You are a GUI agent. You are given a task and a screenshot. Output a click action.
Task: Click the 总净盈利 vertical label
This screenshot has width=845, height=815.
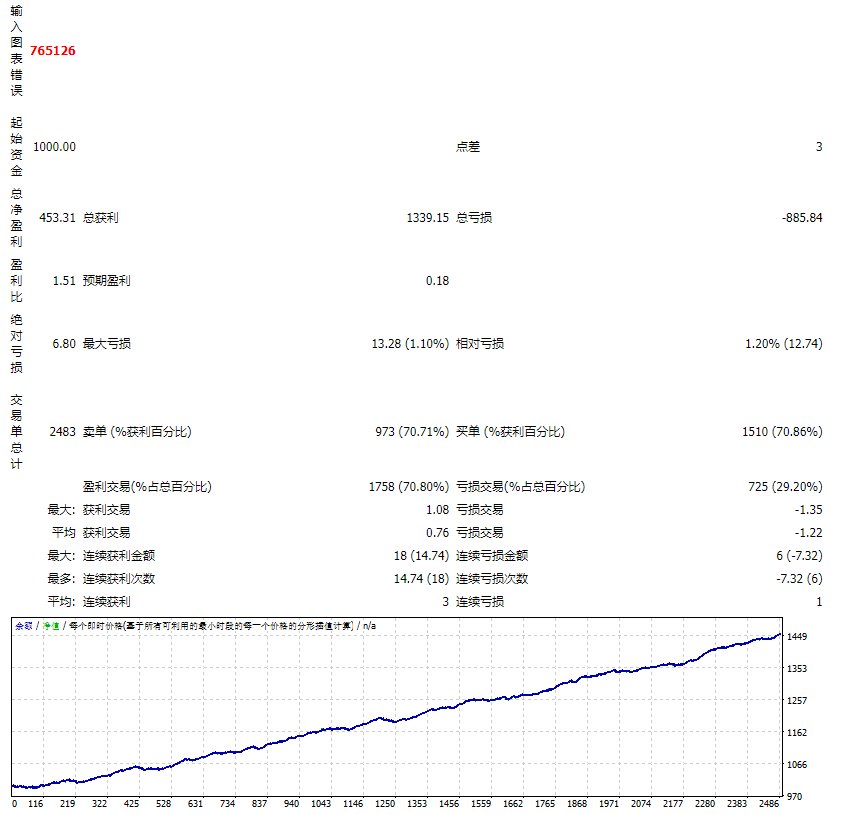click(x=17, y=218)
